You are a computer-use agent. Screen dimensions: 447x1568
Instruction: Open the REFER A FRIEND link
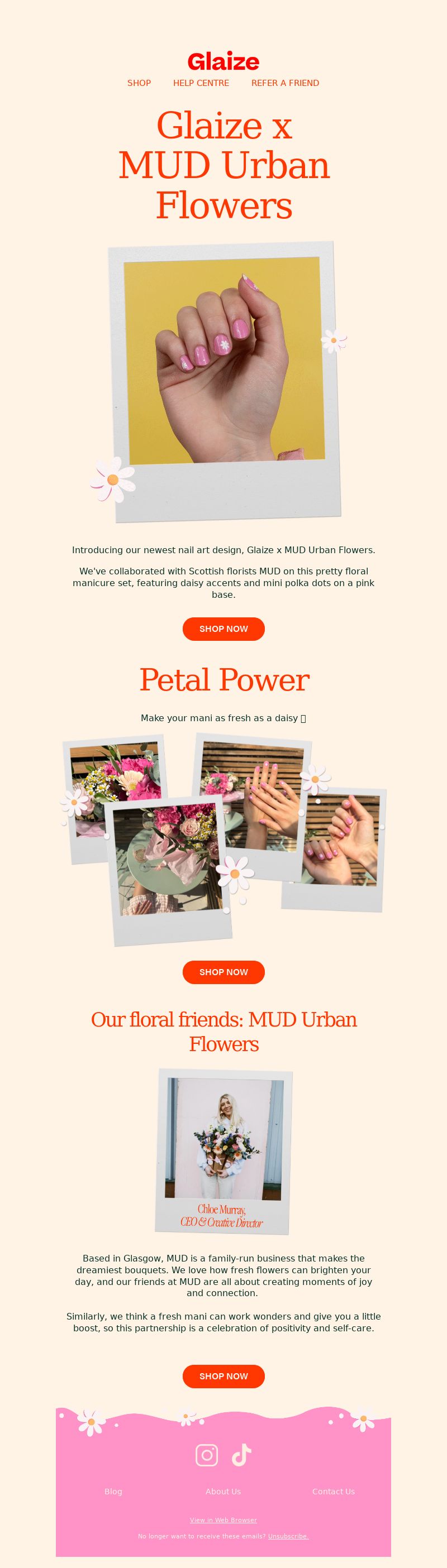(x=285, y=83)
